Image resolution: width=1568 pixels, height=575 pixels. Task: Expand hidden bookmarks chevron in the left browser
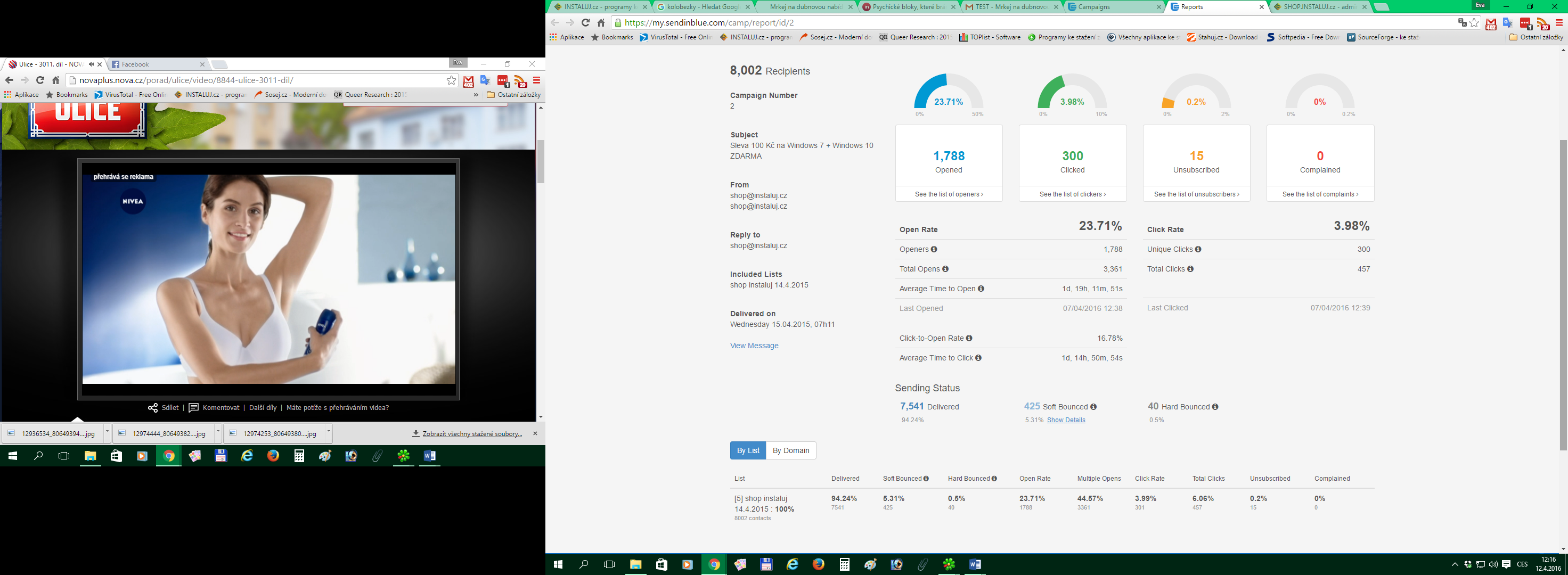pyautogui.click(x=476, y=95)
